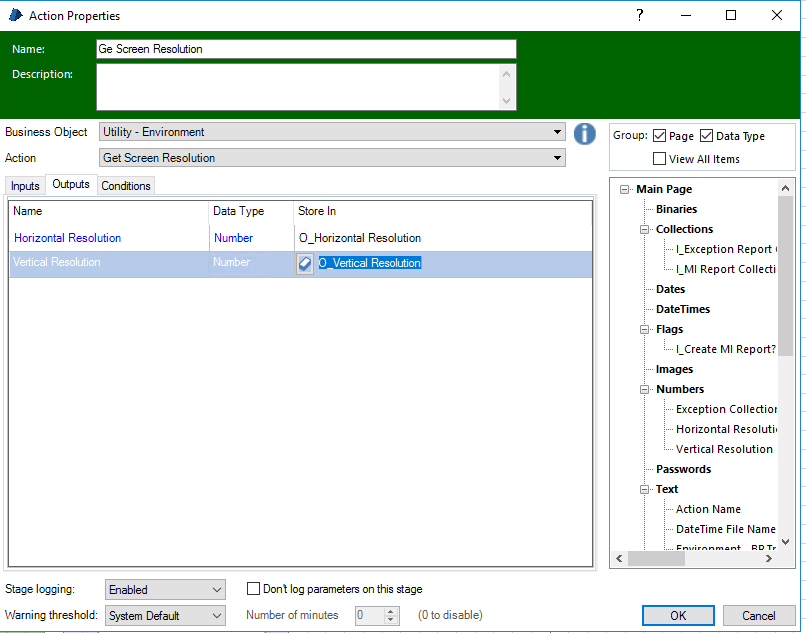Click the Blue Prism title bar icon

coord(14,15)
